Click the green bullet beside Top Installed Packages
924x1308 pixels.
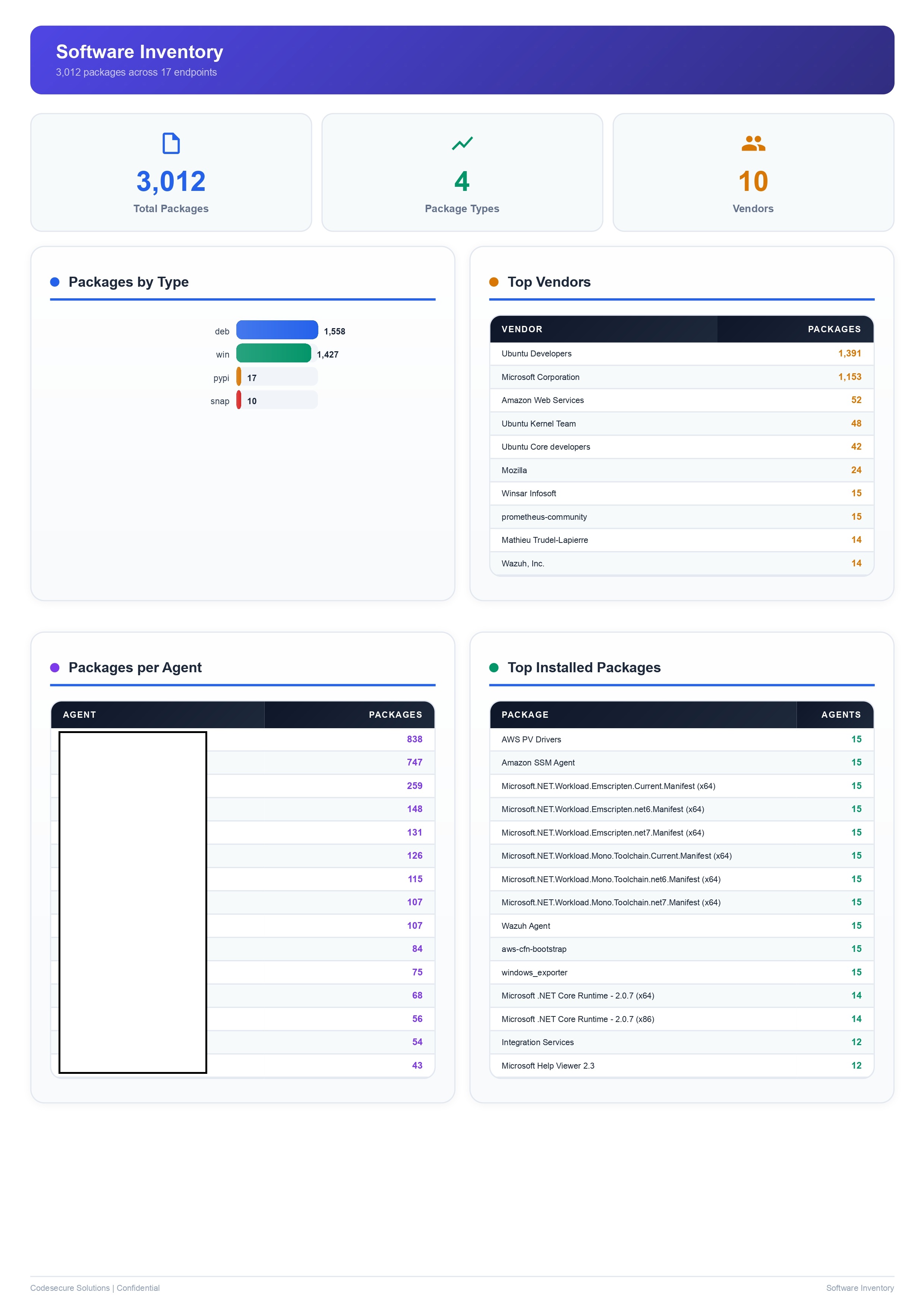[494, 667]
